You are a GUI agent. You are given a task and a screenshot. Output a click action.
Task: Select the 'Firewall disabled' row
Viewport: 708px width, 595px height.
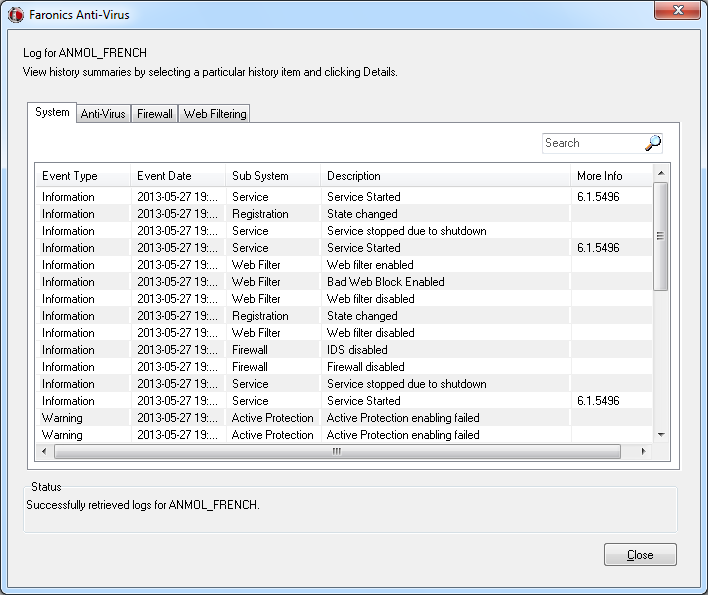(344, 367)
